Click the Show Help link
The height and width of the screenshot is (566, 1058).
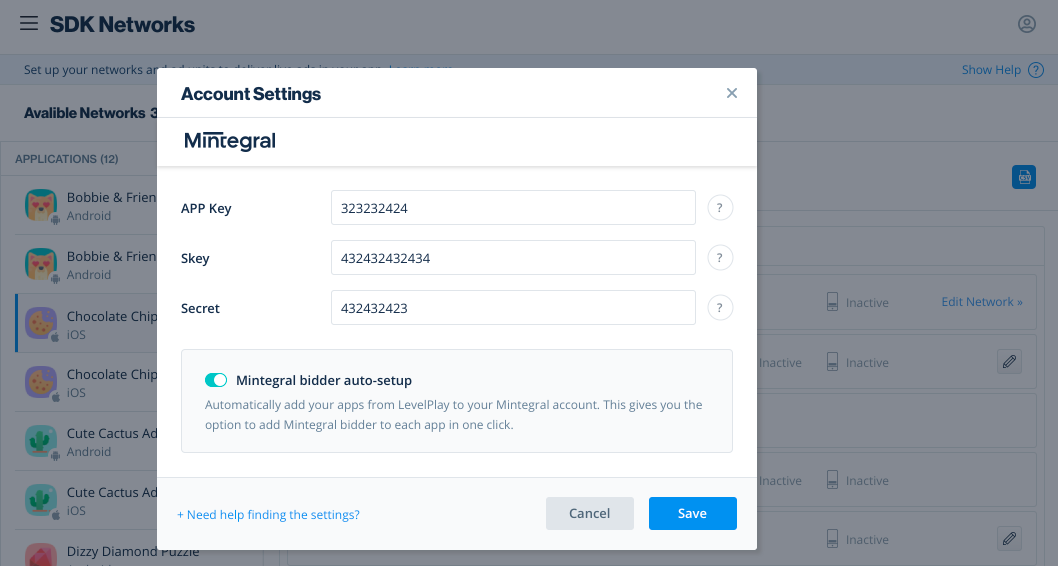[991, 70]
